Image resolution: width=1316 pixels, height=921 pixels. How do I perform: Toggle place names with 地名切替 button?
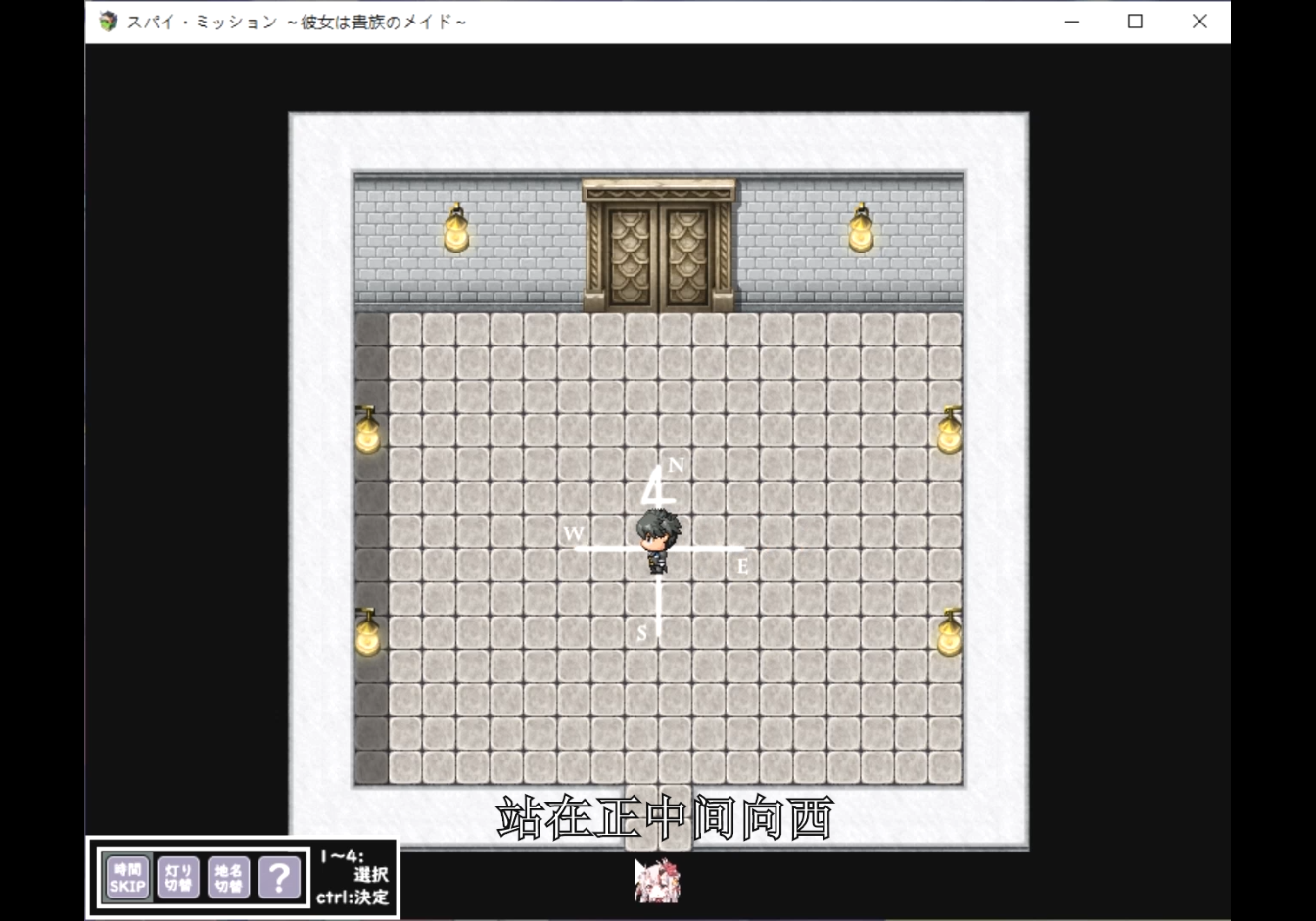pos(228,877)
